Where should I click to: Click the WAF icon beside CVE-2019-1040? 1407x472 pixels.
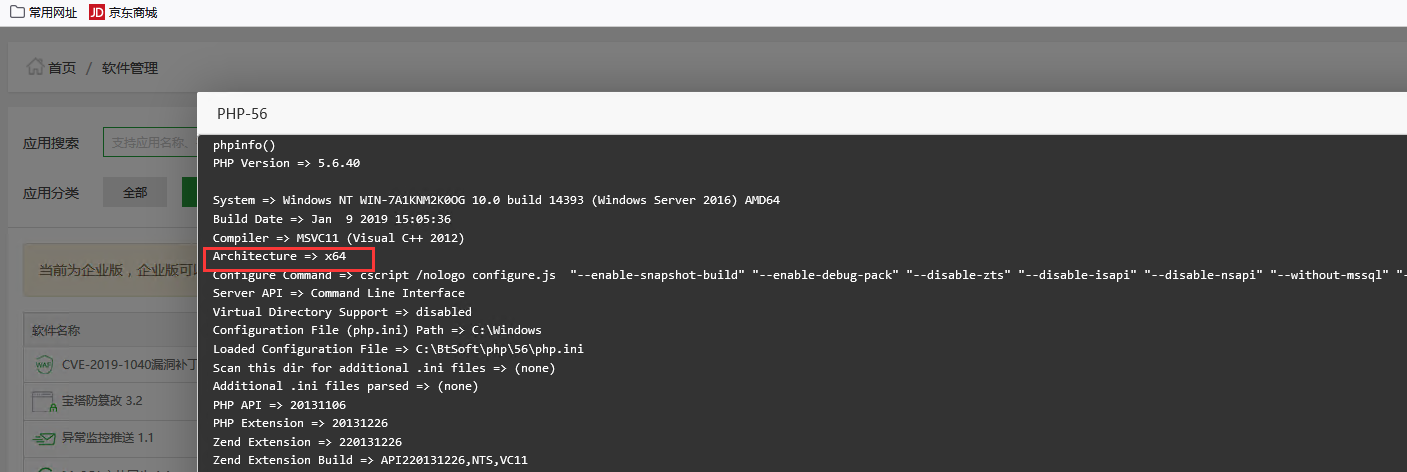(44, 364)
